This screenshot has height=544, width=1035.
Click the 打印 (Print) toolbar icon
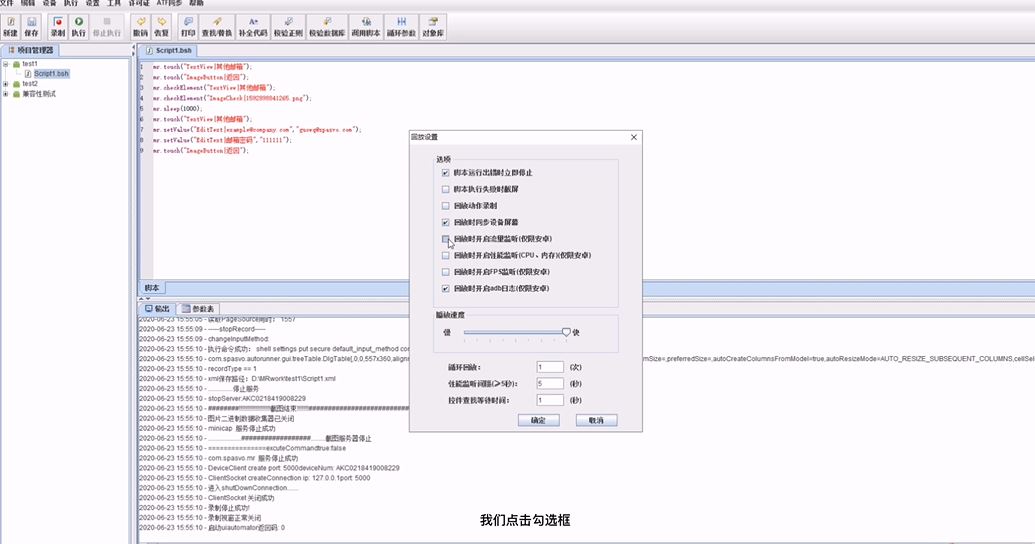pyautogui.click(x=188, y=26)
